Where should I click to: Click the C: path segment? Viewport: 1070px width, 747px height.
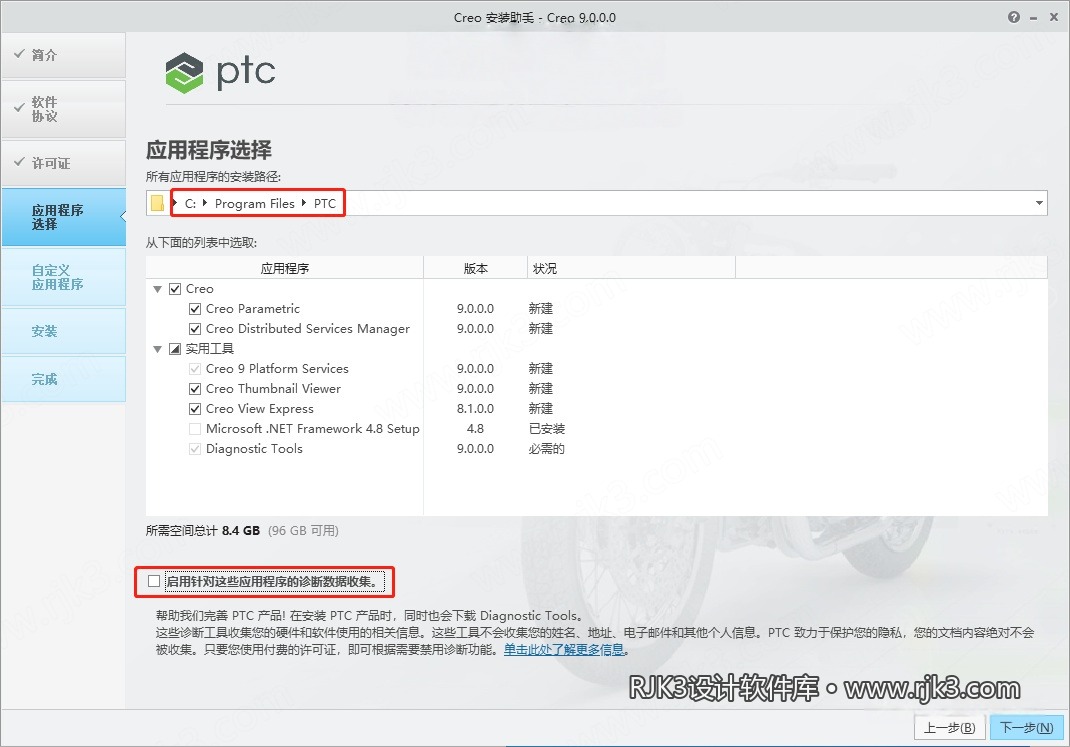point(190,203)
